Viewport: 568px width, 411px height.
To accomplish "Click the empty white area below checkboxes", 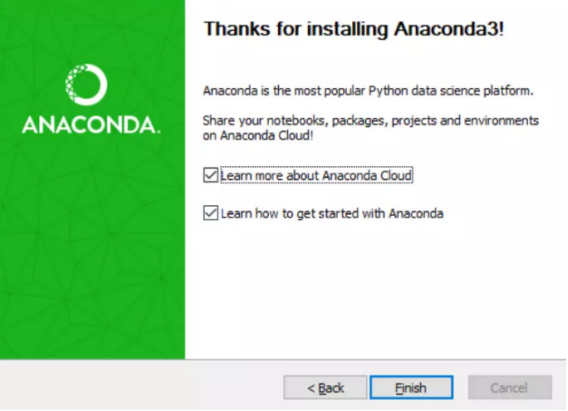I will [375, 290].
